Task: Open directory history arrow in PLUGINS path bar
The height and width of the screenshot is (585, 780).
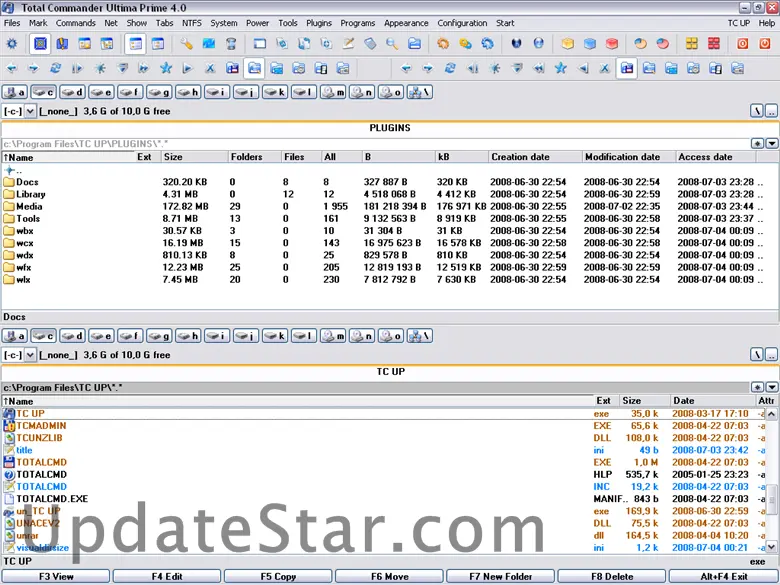Action: 772,144
